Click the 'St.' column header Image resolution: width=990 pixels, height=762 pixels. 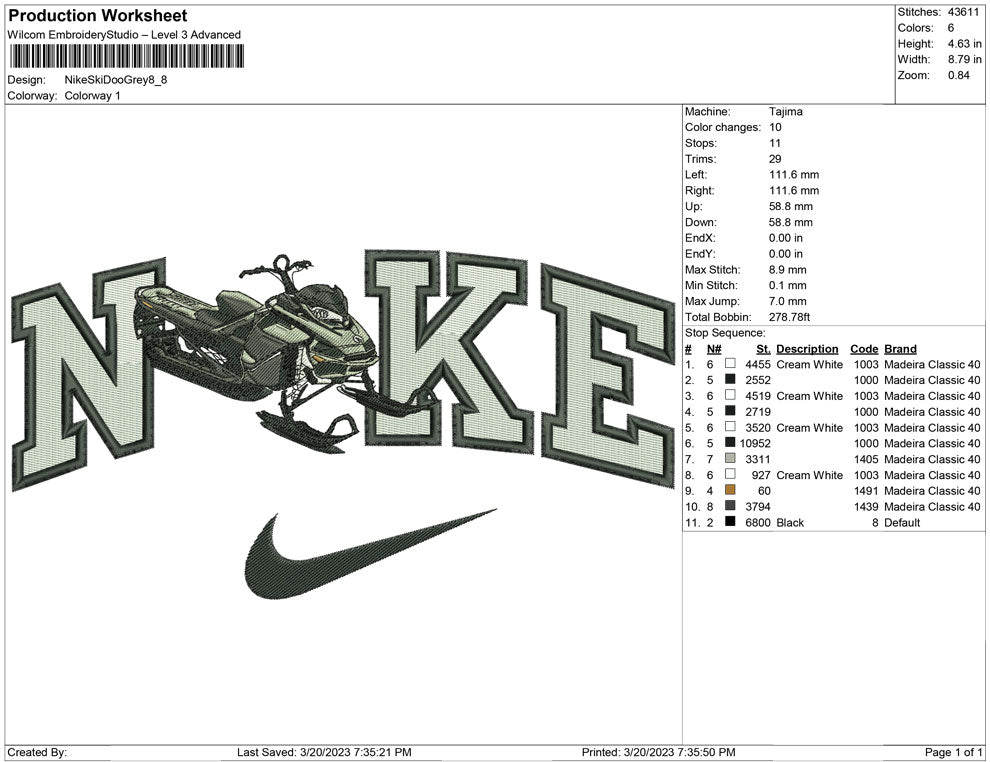763,348
